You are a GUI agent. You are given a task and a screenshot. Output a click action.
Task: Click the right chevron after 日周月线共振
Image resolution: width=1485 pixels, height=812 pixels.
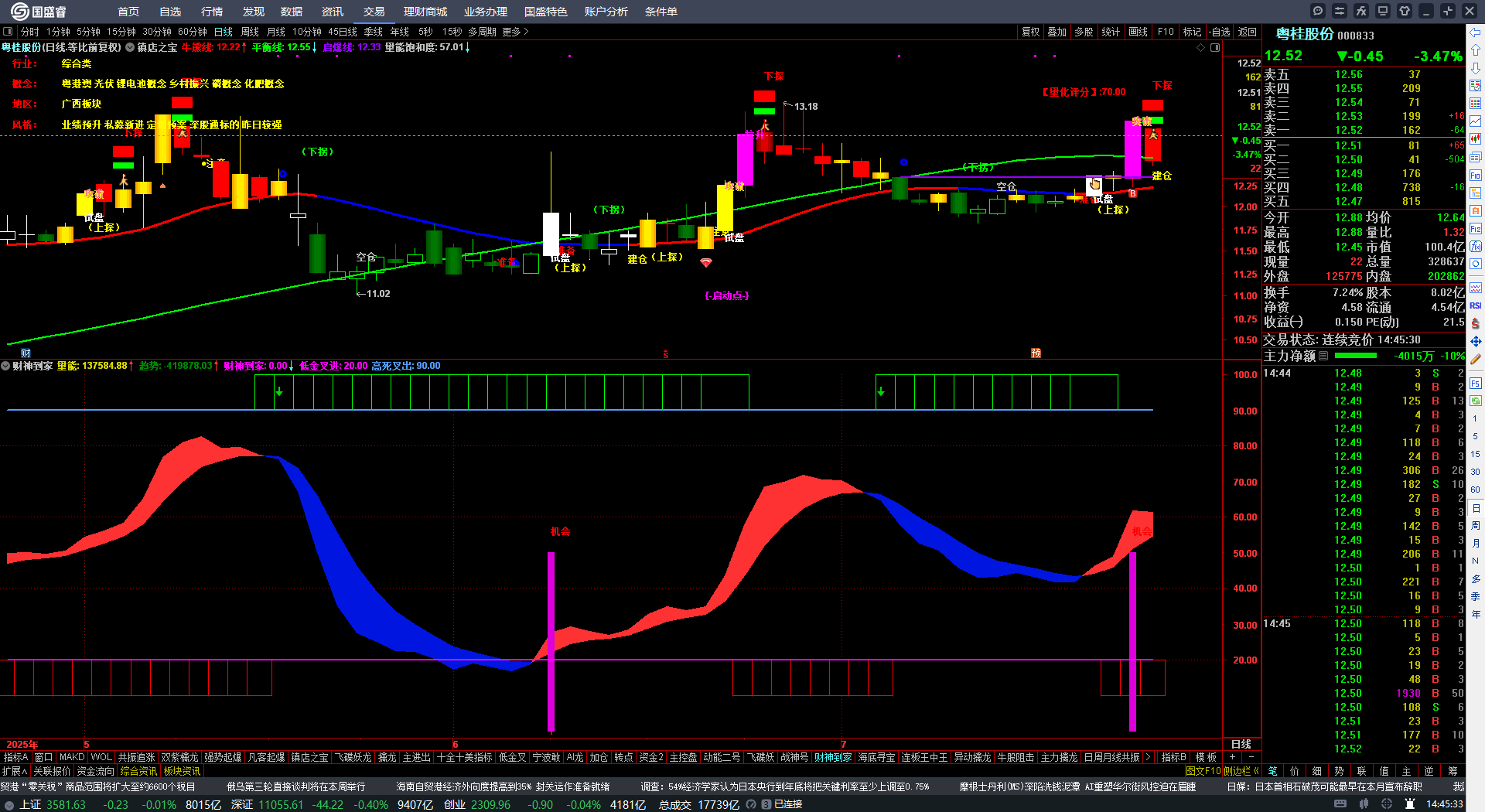[x=1148, y=757]
